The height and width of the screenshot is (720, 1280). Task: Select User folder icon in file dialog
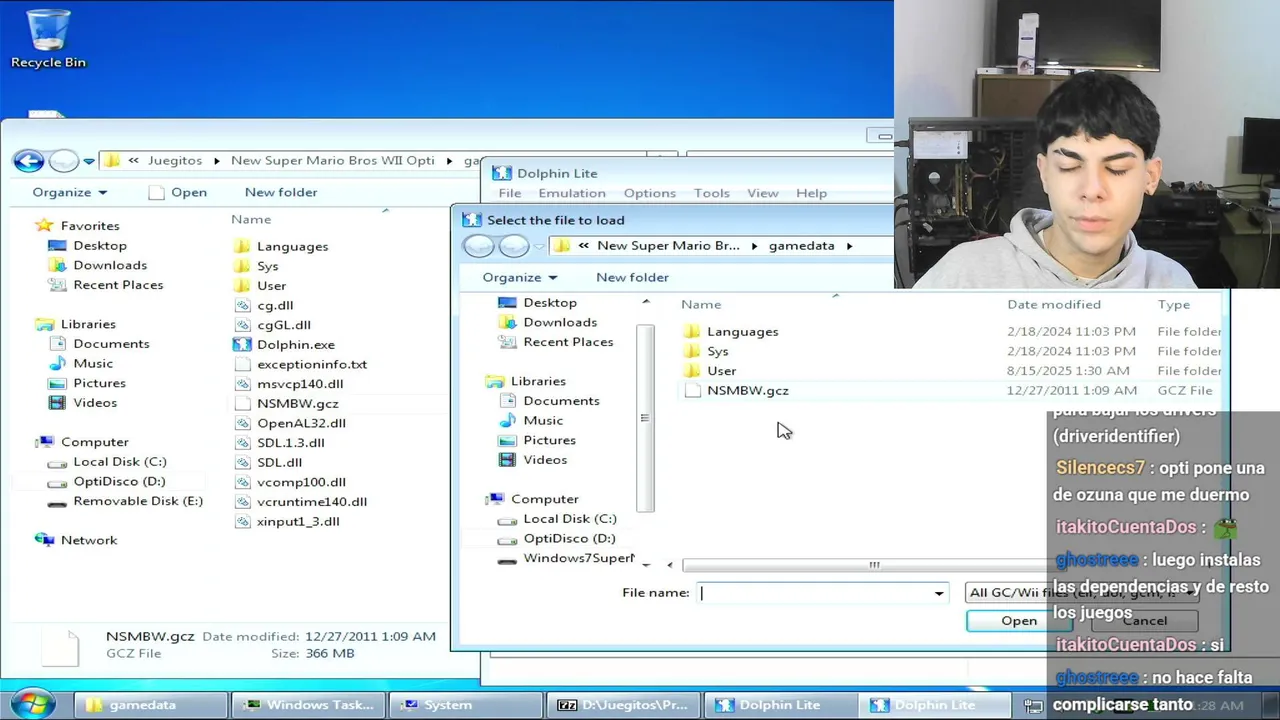[x=692, y=371]
